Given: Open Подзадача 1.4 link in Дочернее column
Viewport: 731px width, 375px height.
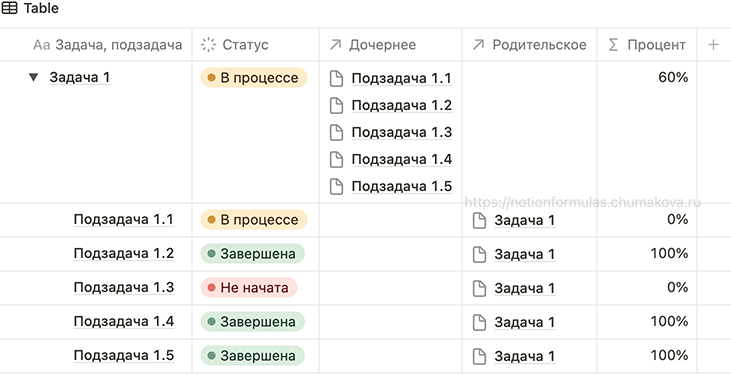Looking at the screenshot, I should (x=402, y=160).
